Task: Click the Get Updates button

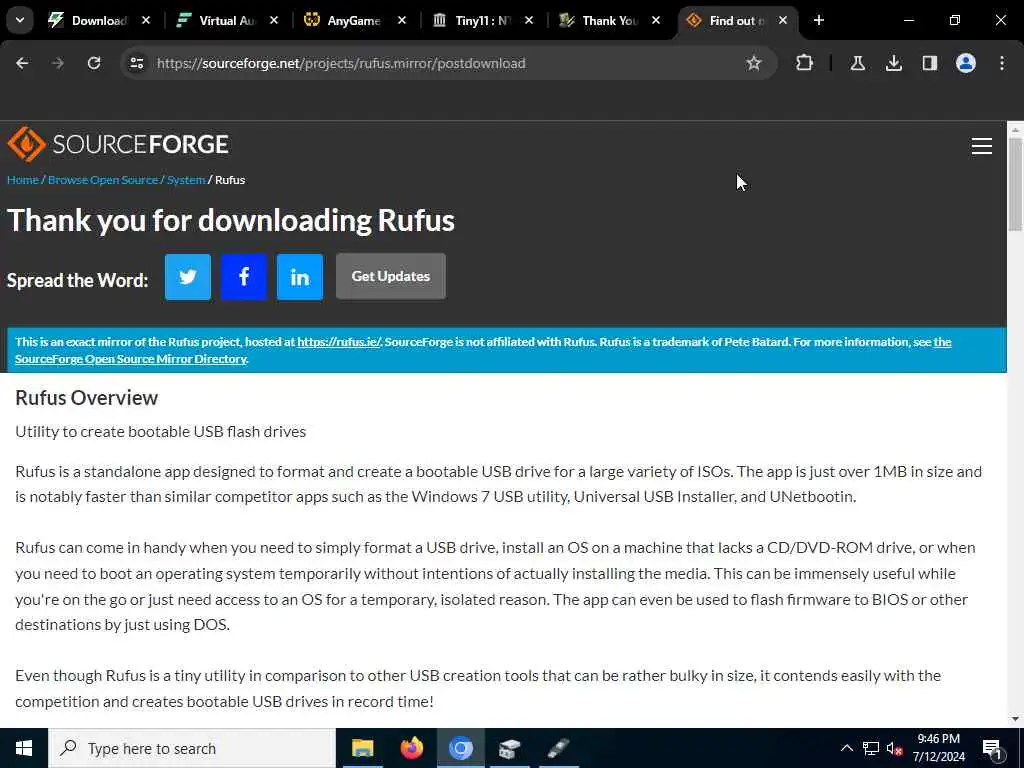Action: pyautogui.click(x=391, y=276)
